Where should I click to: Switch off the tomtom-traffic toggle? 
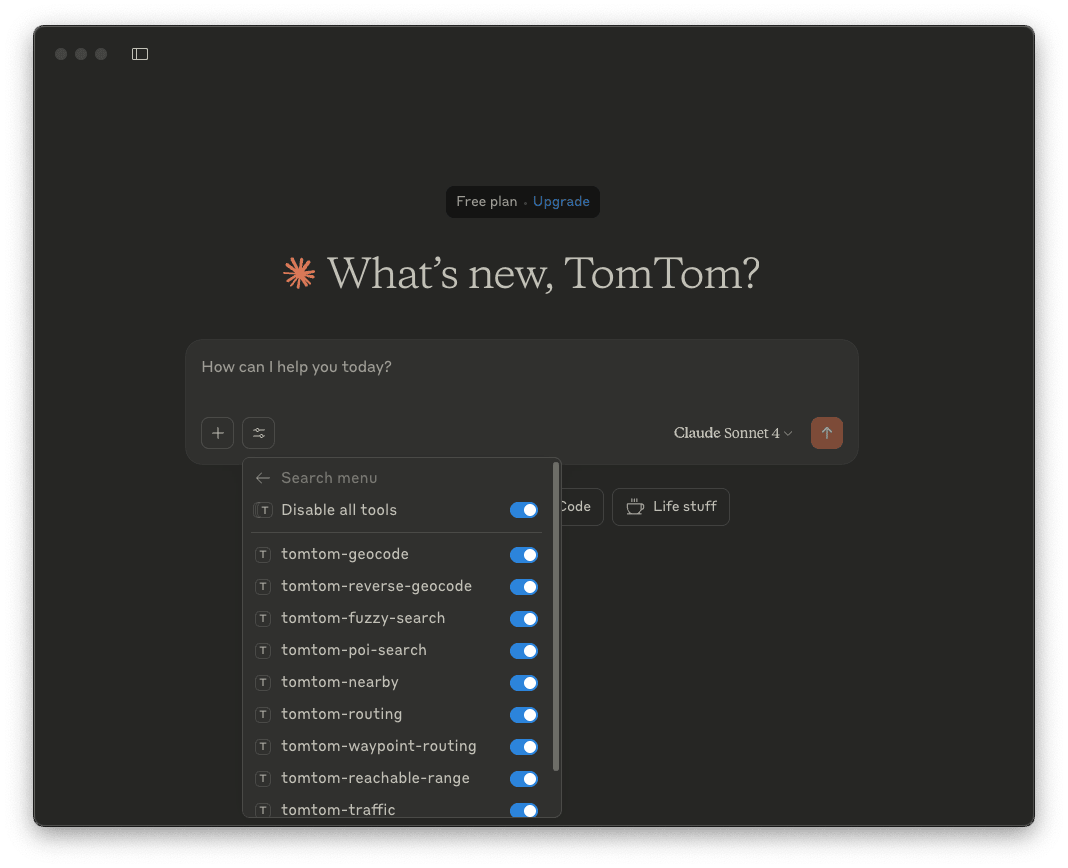[x=524, y=809]
